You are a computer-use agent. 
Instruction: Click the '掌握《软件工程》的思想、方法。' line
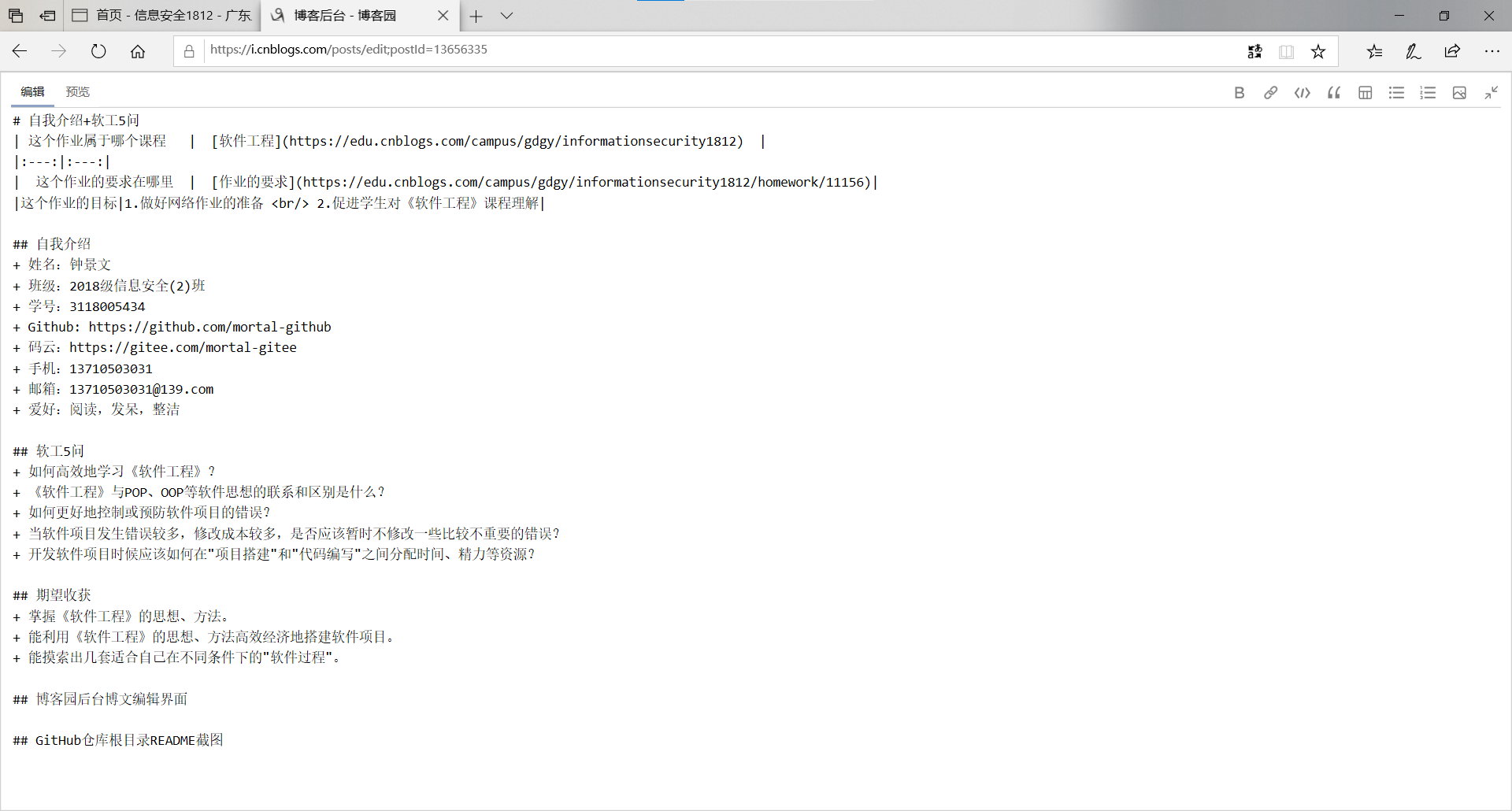point(123,617)
